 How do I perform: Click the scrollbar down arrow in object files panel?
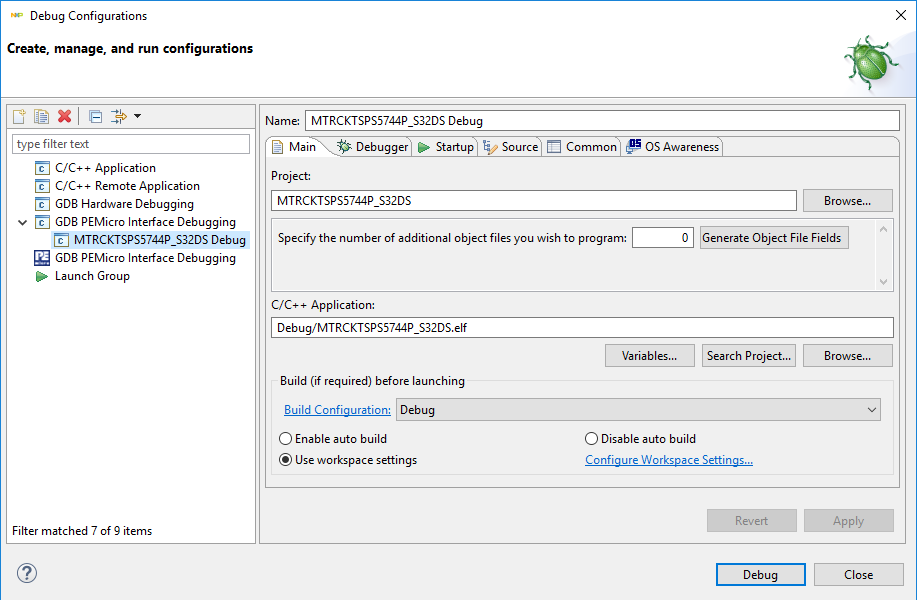(x=883, y=282)
